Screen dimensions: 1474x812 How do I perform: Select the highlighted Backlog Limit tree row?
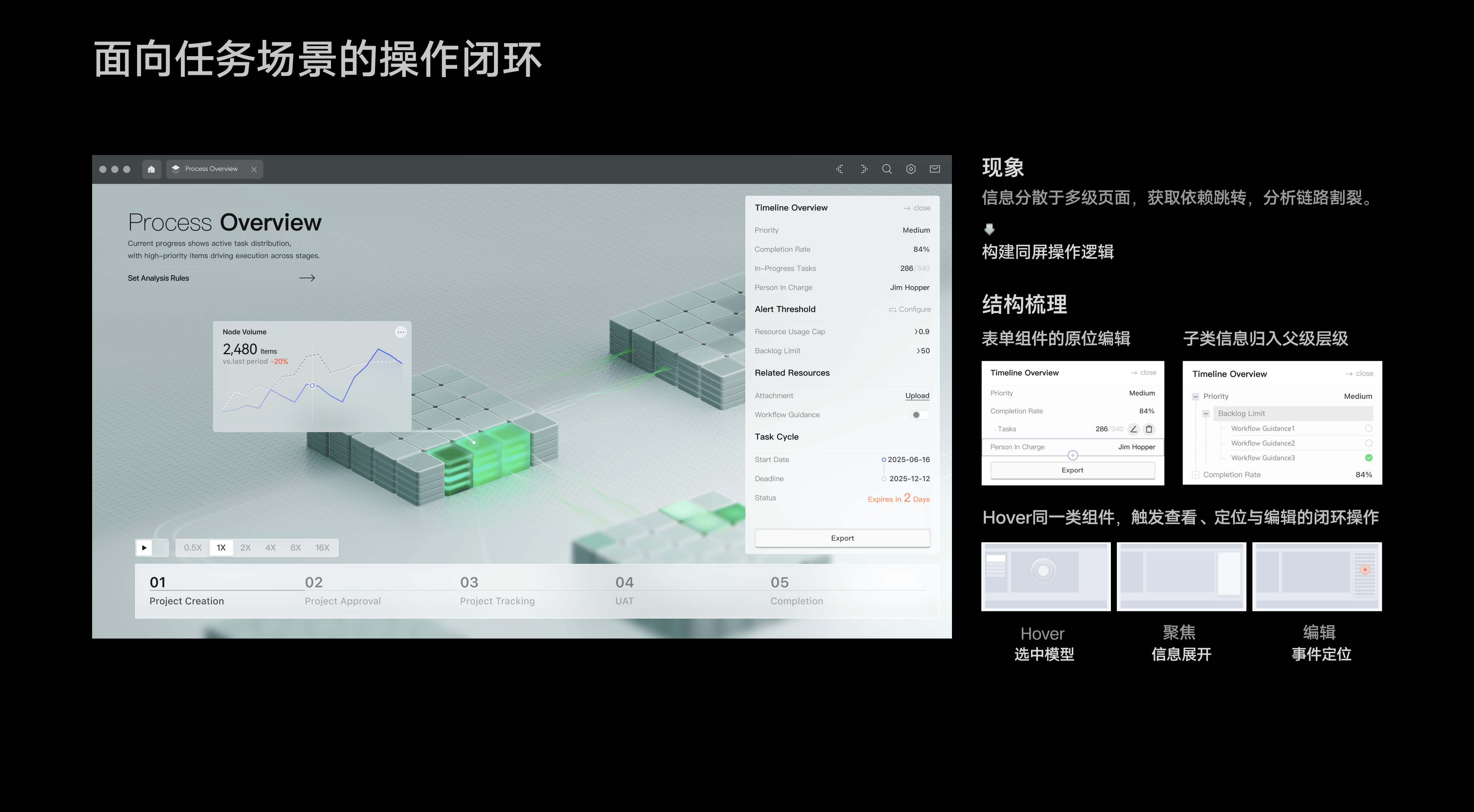(x=1292, y=414)
